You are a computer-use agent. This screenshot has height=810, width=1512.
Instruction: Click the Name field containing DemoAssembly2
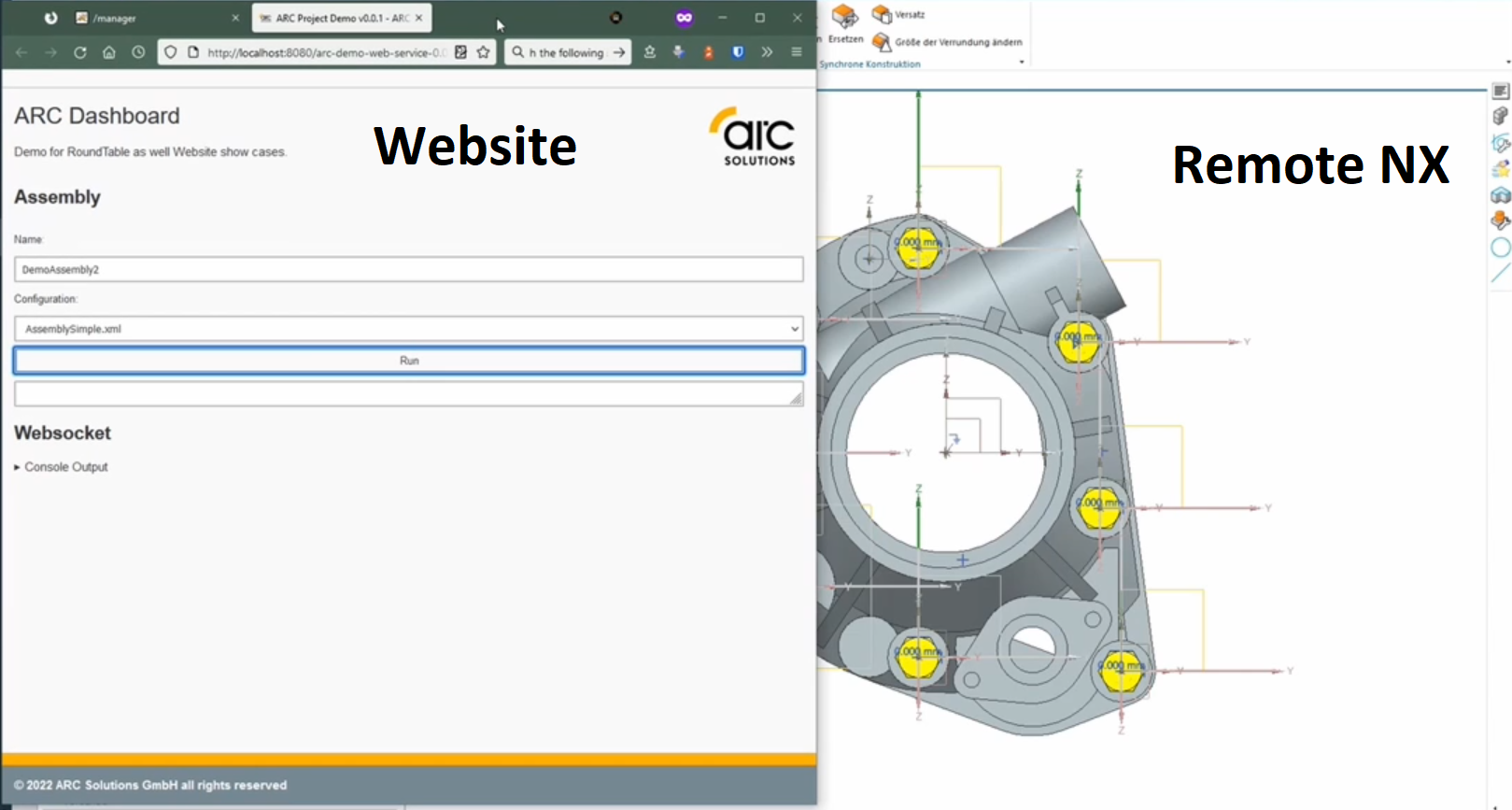coord(409,269)
